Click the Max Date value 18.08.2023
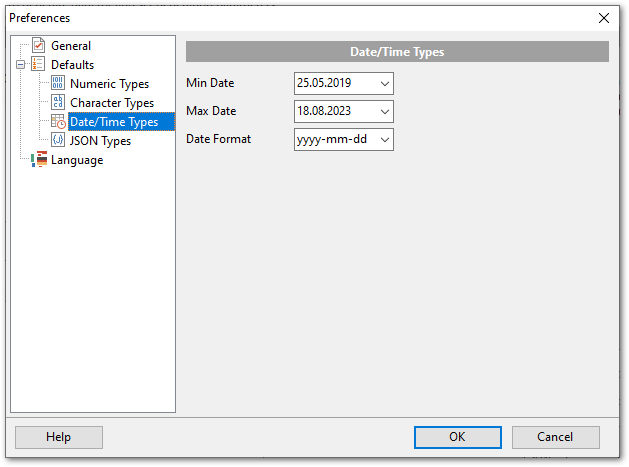This screenshot has height=467, width=629. (324, 111)
